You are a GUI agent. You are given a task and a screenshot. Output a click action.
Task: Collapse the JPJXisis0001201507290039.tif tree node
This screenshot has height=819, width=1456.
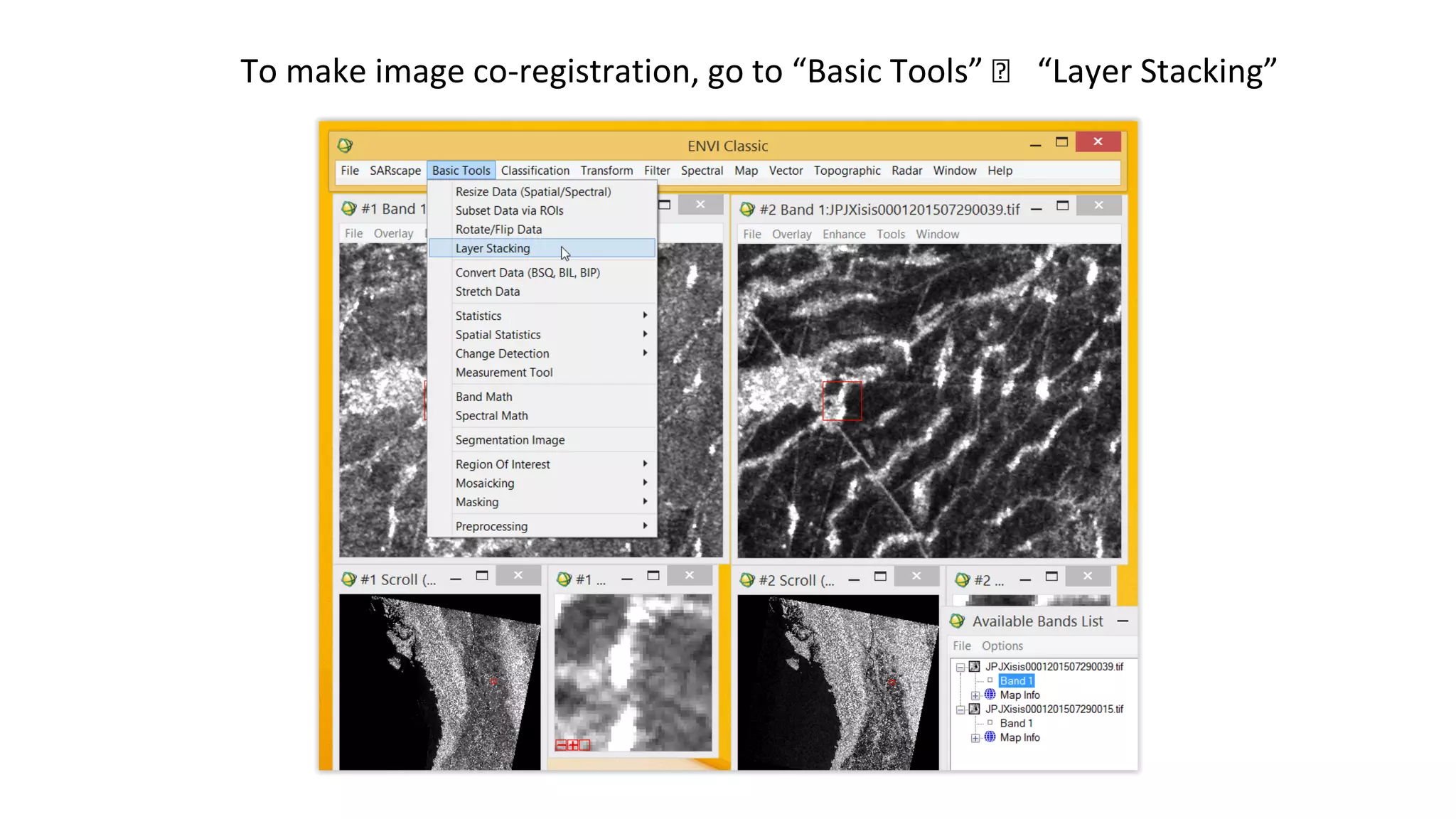(960, 667)
